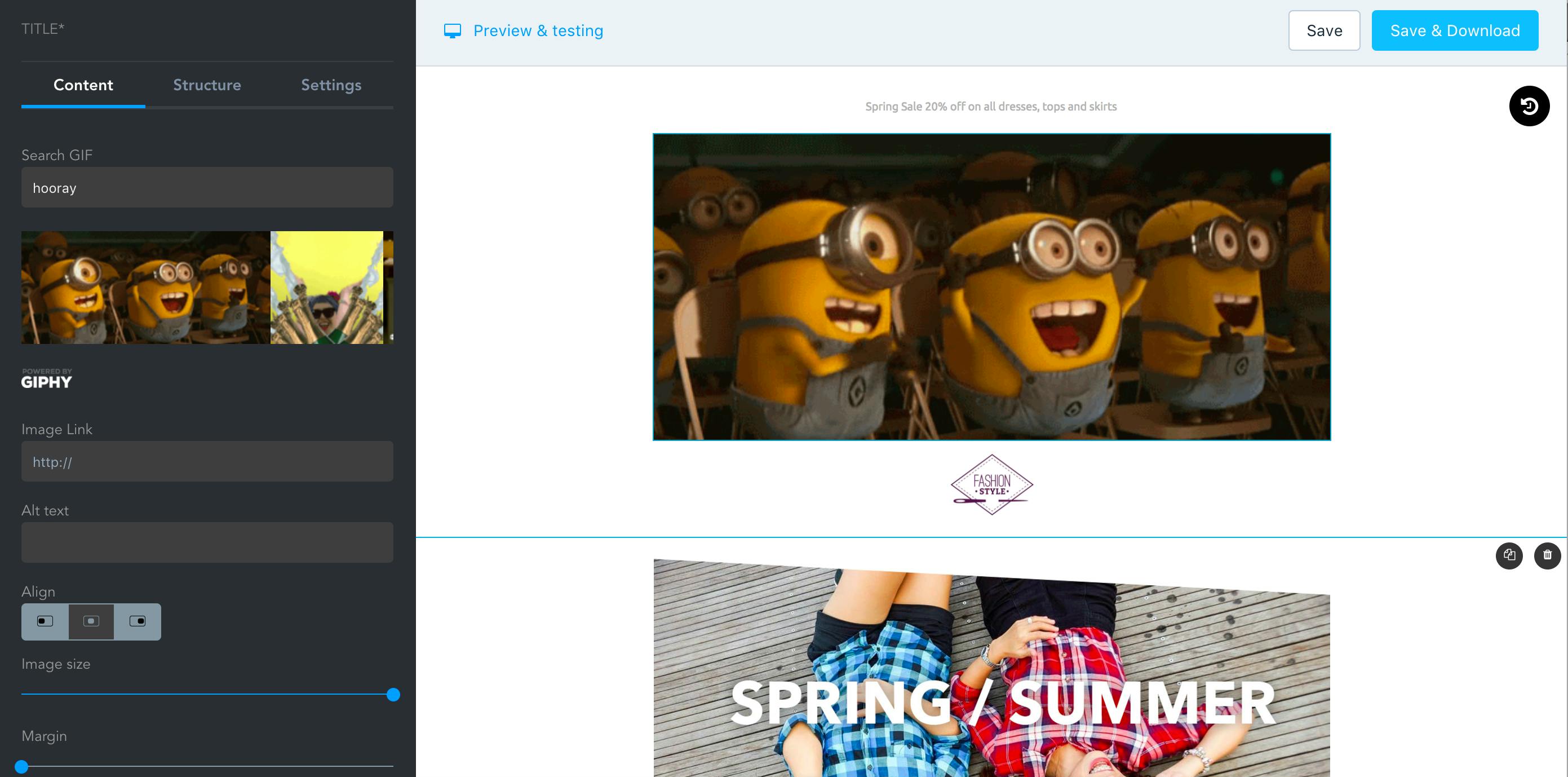The height and width of the screenshot is (777, 1568).
Task: Select the Fashion Style logo image
Action: 991,485
